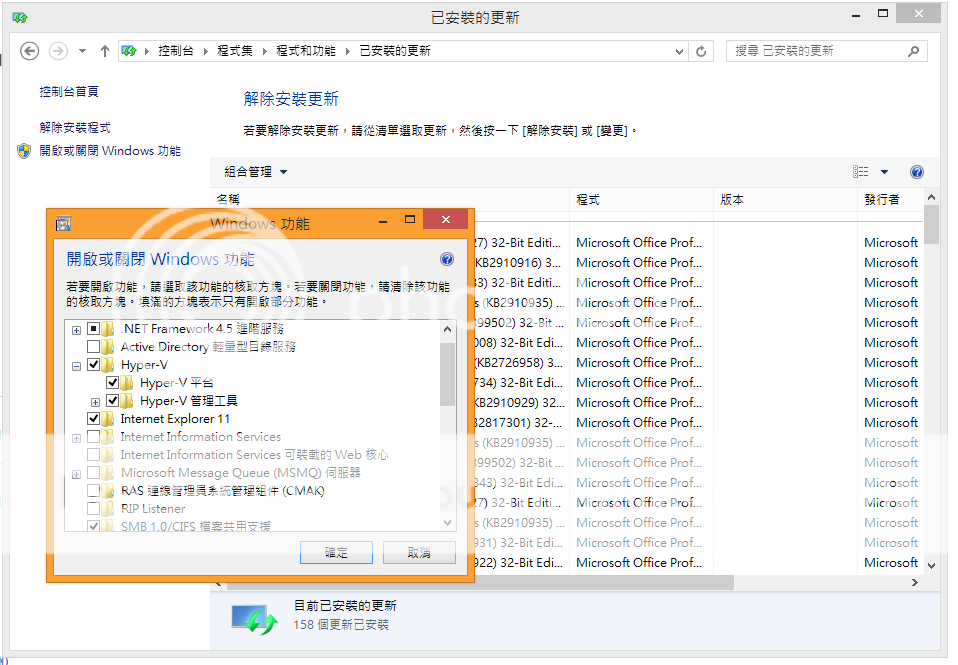Uncheck the Internet Explorer 11 checkbox
Screen dimensions: 958x665
coord(93,419)
